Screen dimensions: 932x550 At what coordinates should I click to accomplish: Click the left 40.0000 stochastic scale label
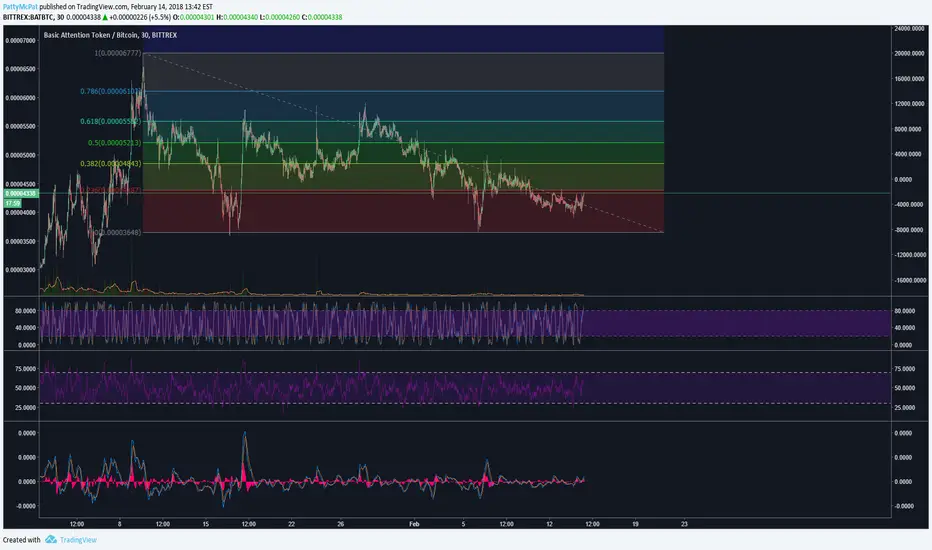coord(26,328)
